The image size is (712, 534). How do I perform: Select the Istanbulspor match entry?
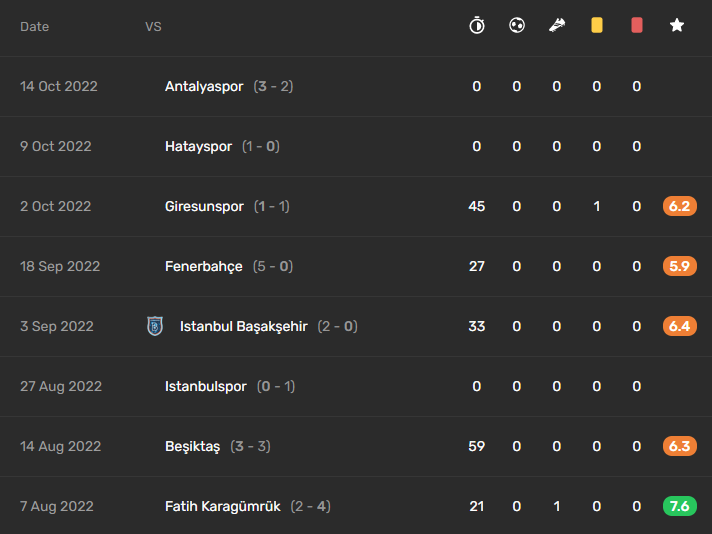pyautogui.click(x=356, y=386)
